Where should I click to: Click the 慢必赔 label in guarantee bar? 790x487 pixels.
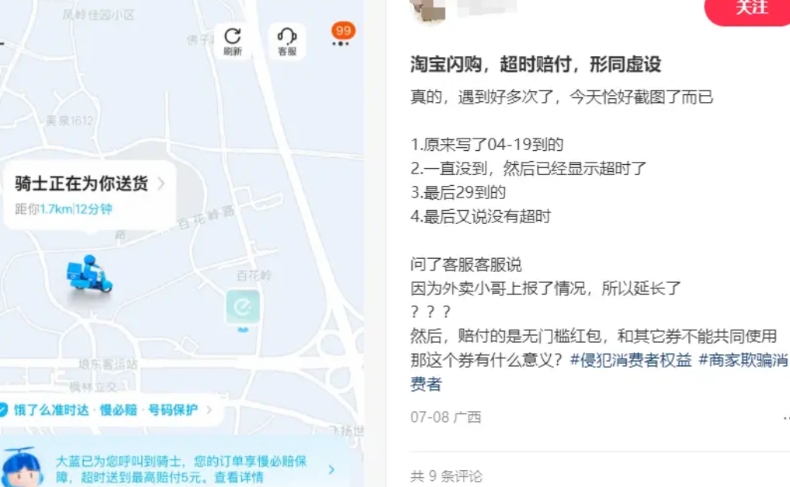[118, 410]
